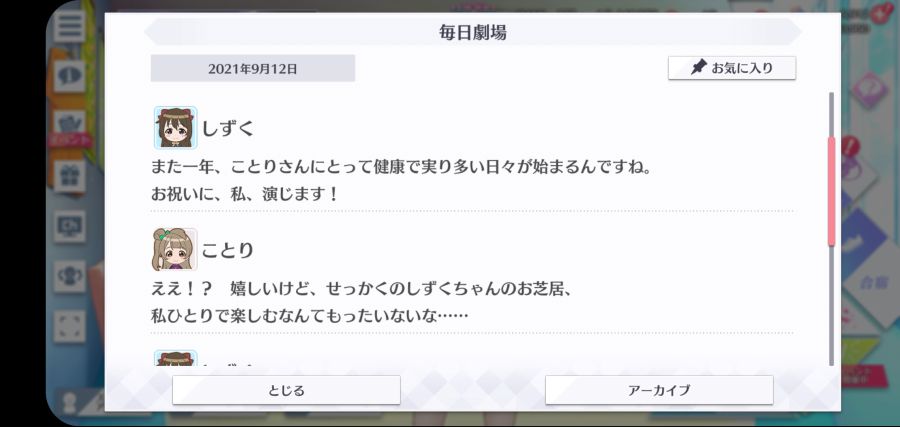
Task: Tap Shizuku's avatar icon in first message
Action: pyautogui.click(x=176, y=127)
